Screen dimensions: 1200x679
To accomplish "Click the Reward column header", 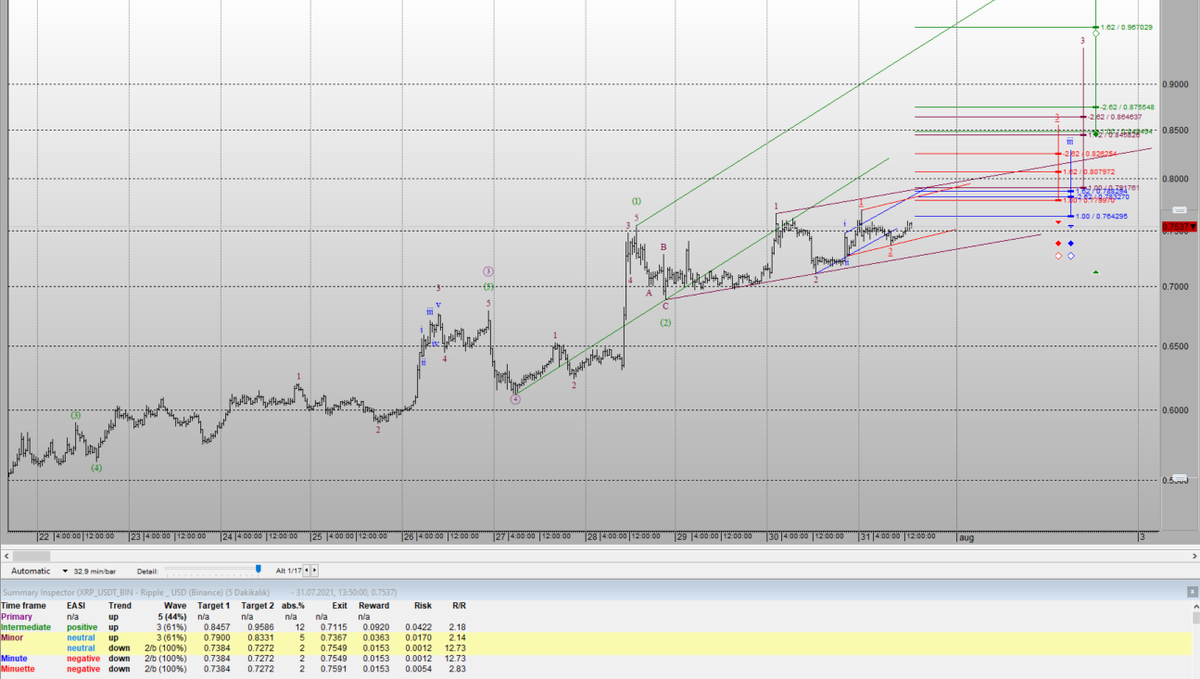I will (374, 606).
